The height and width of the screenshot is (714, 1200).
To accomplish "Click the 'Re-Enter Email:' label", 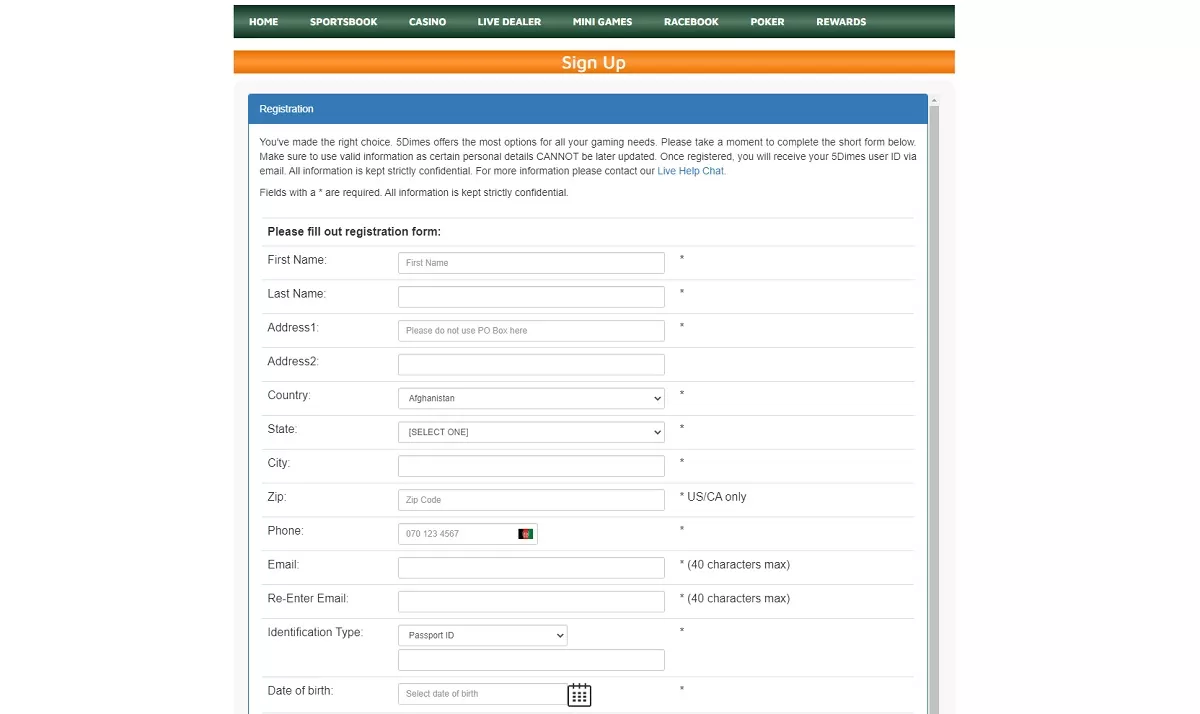I will tap(308, 599).
